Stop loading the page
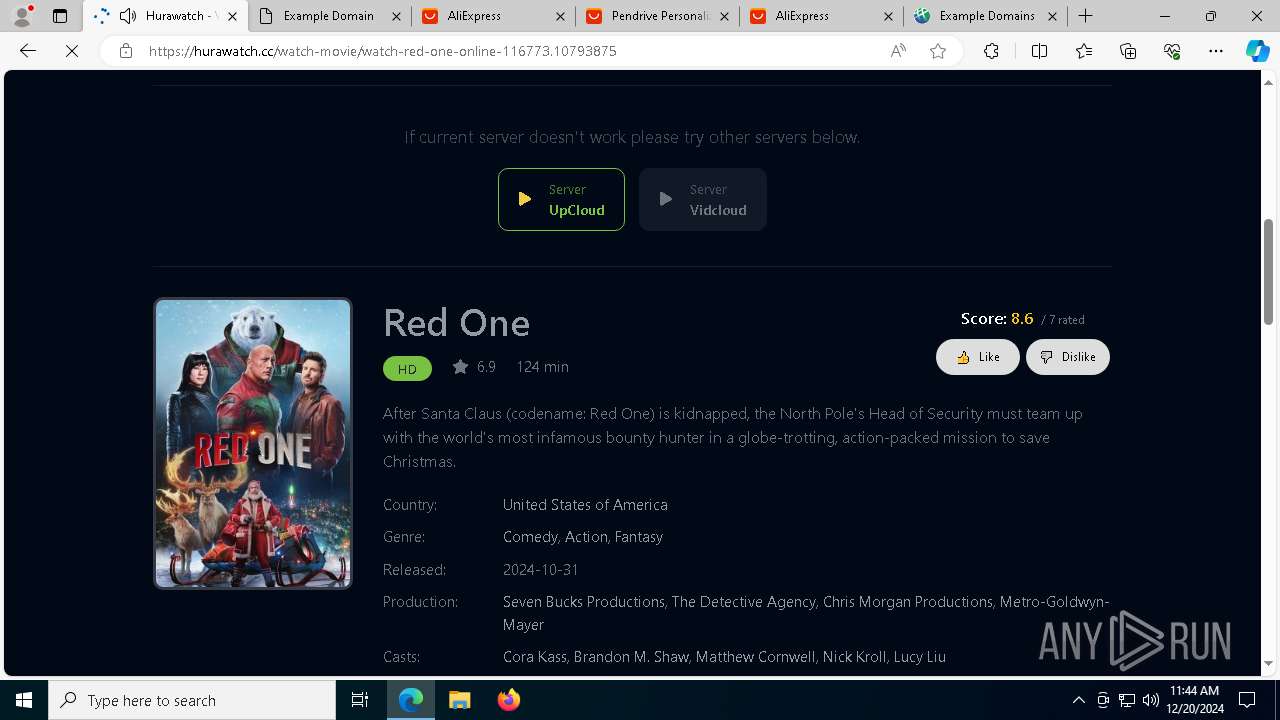The image size is (1280, 720). click(x=72, y=51)
